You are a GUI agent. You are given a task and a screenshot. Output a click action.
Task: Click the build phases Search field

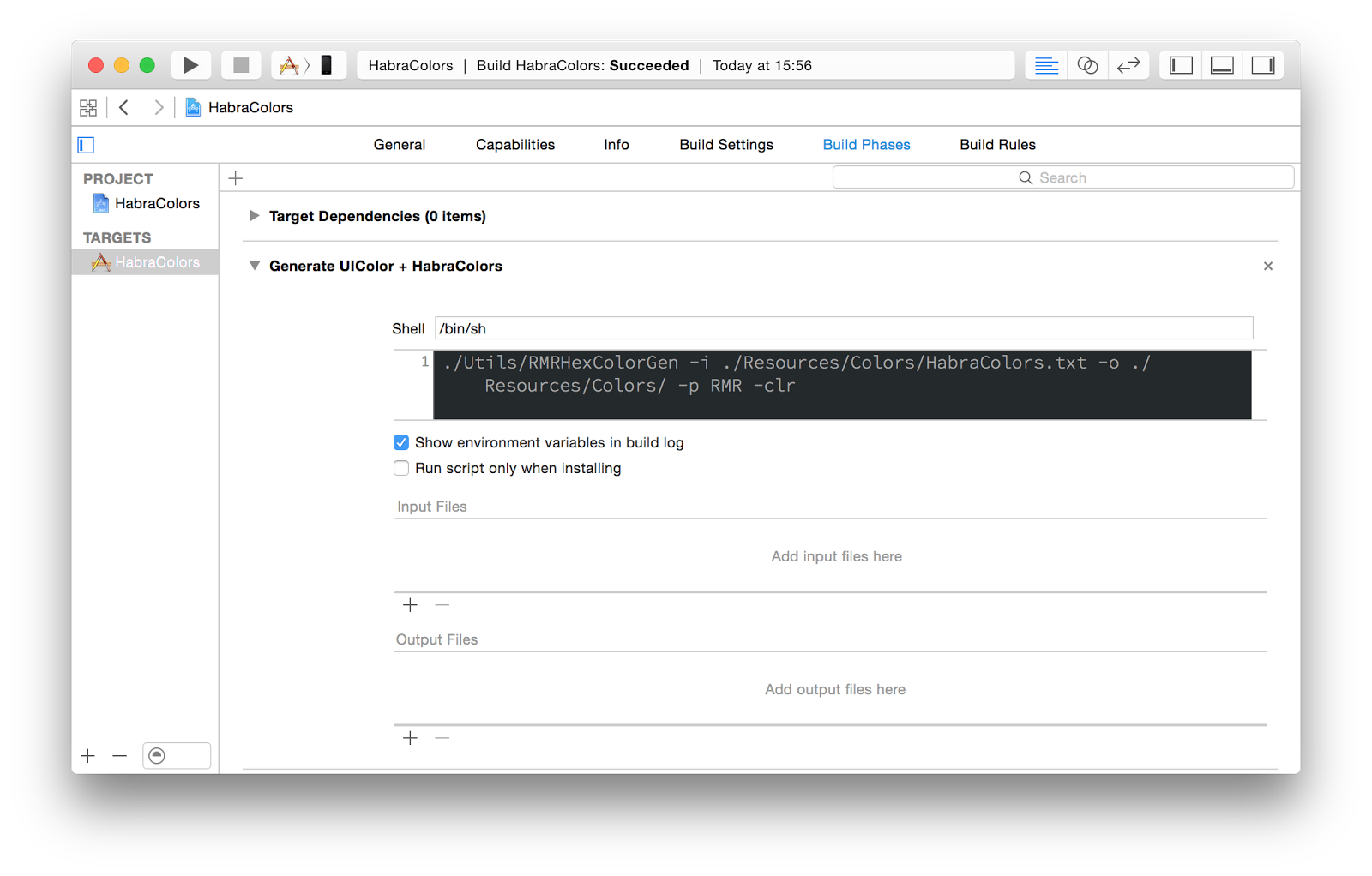tap(1062, 177)
